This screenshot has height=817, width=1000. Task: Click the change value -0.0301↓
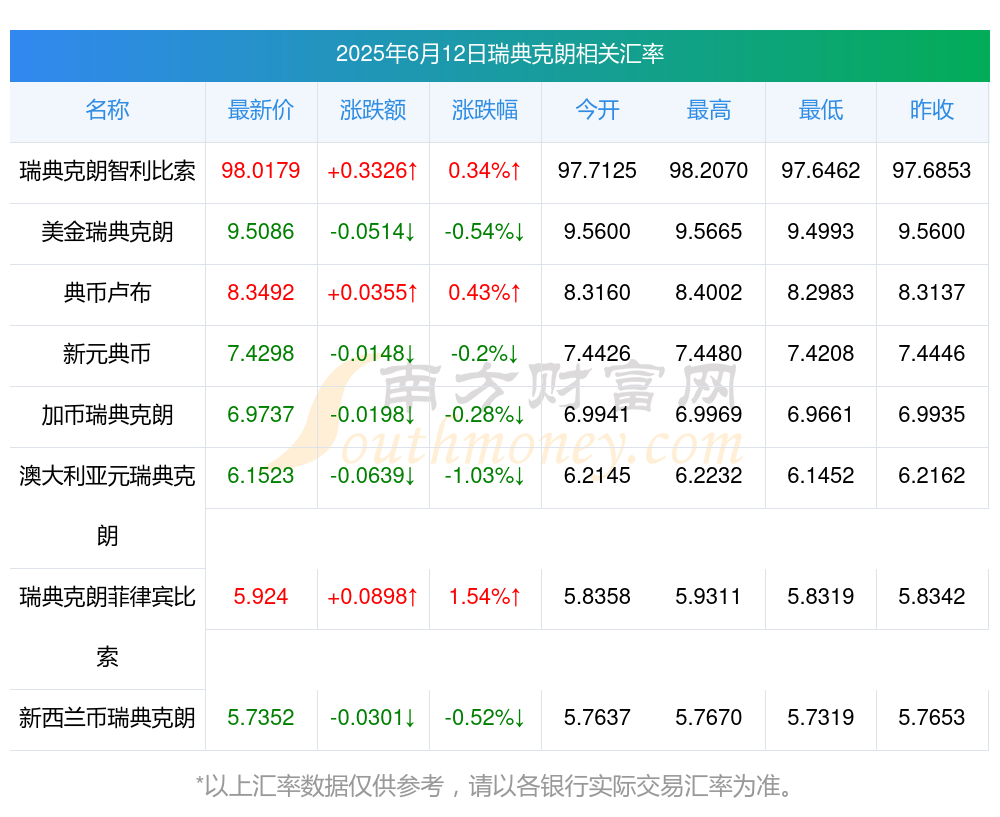point(373,718)
